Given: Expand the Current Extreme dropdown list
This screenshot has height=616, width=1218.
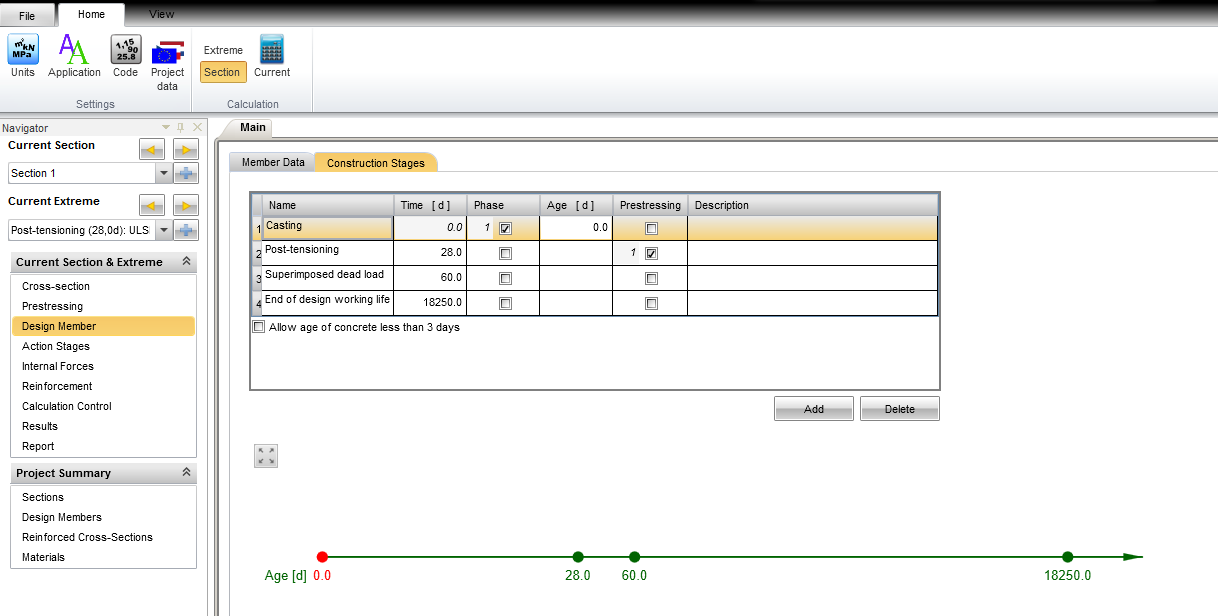Looking at the screenshot, I should click(163, 230).
